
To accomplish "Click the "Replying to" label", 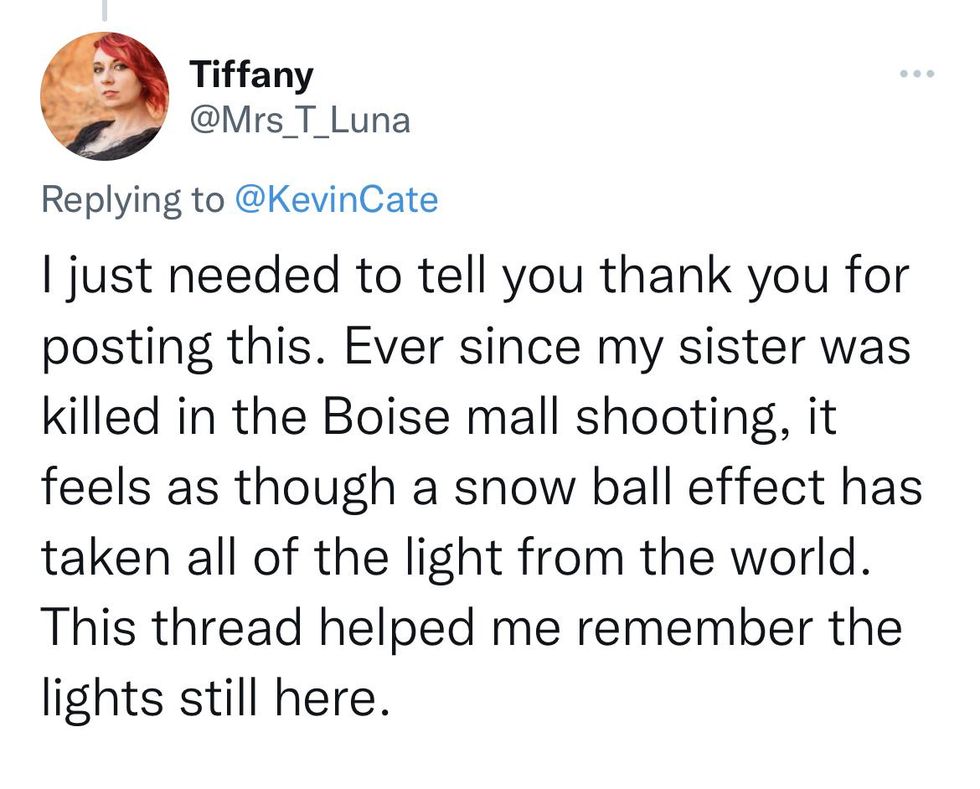I will (x=132, y=199).
